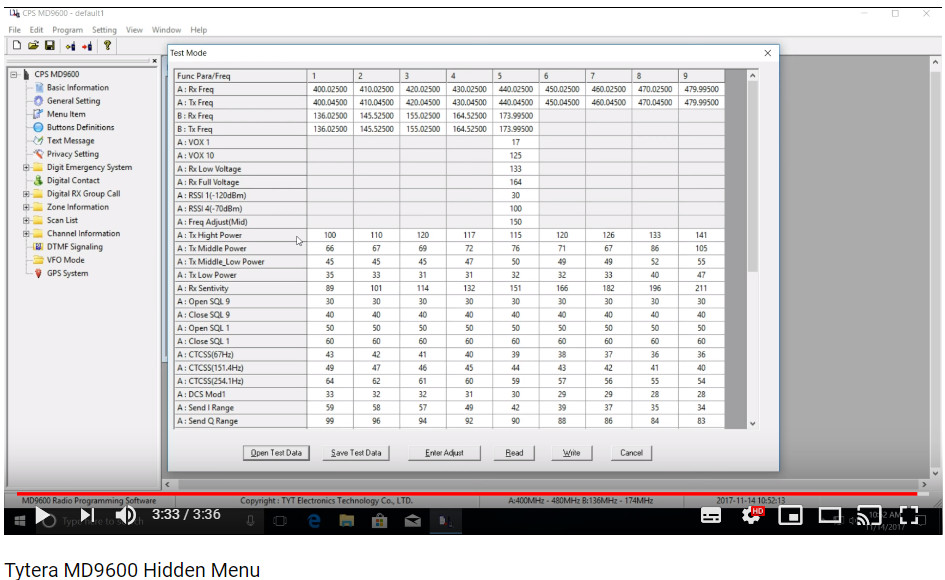Click the Open Test Data button
Screen dimensions: 945x580
tap(276, 453)
